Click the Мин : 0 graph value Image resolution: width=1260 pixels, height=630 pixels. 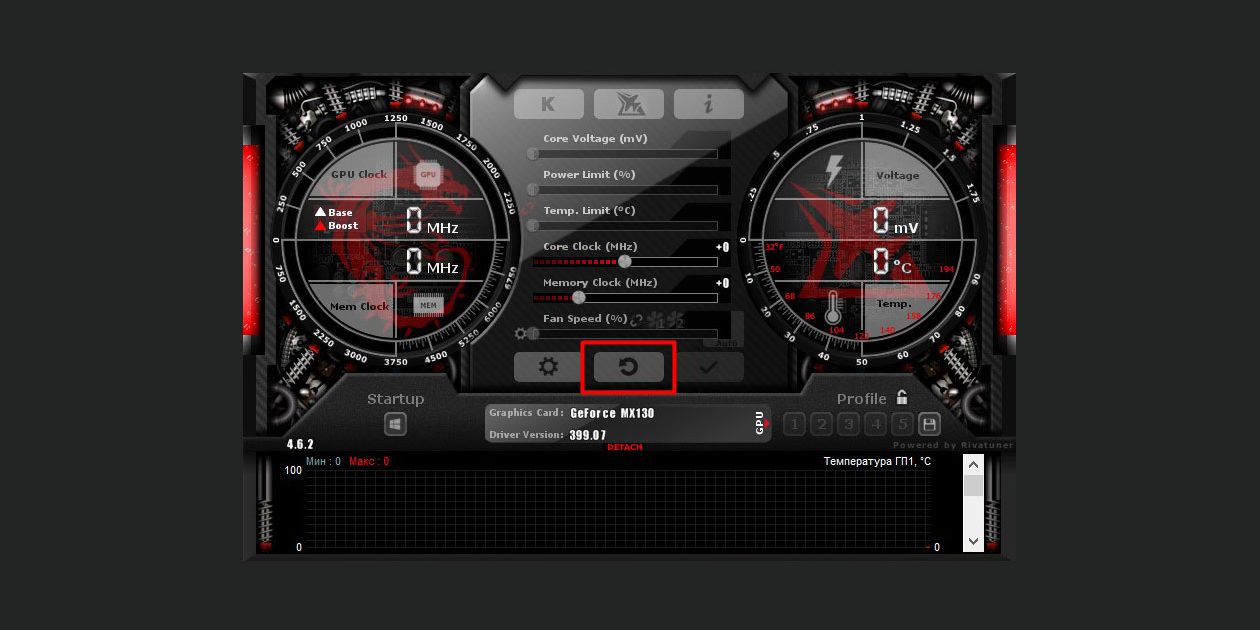[323, 461]
